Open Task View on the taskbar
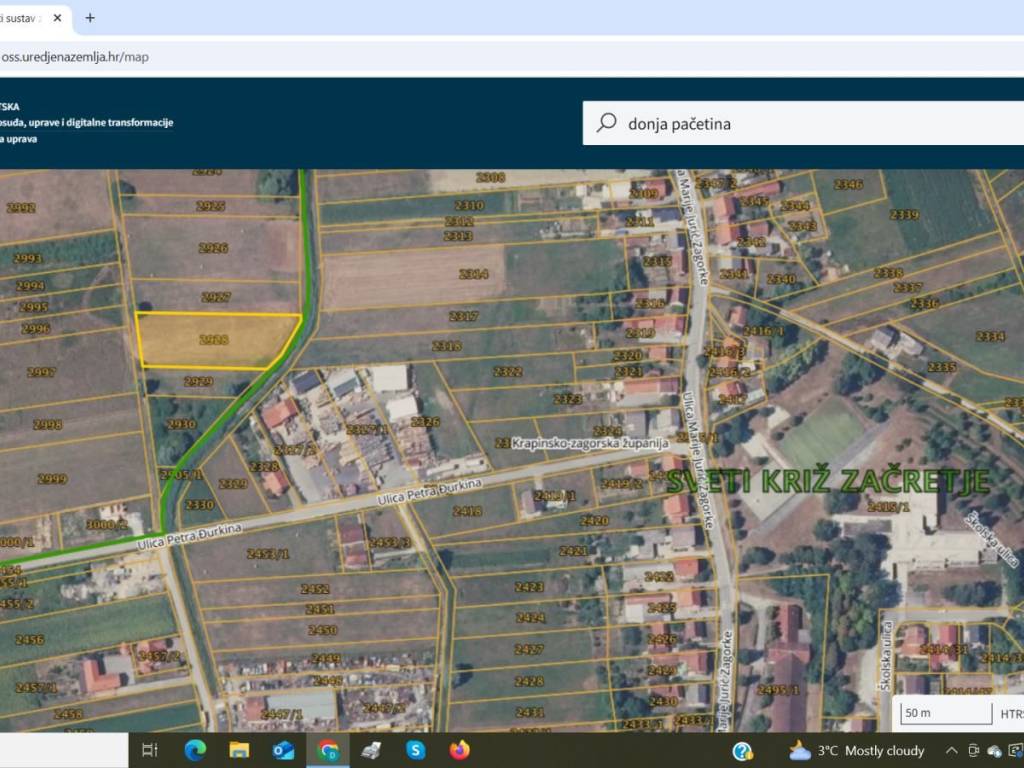 click(x=150, y=750)
